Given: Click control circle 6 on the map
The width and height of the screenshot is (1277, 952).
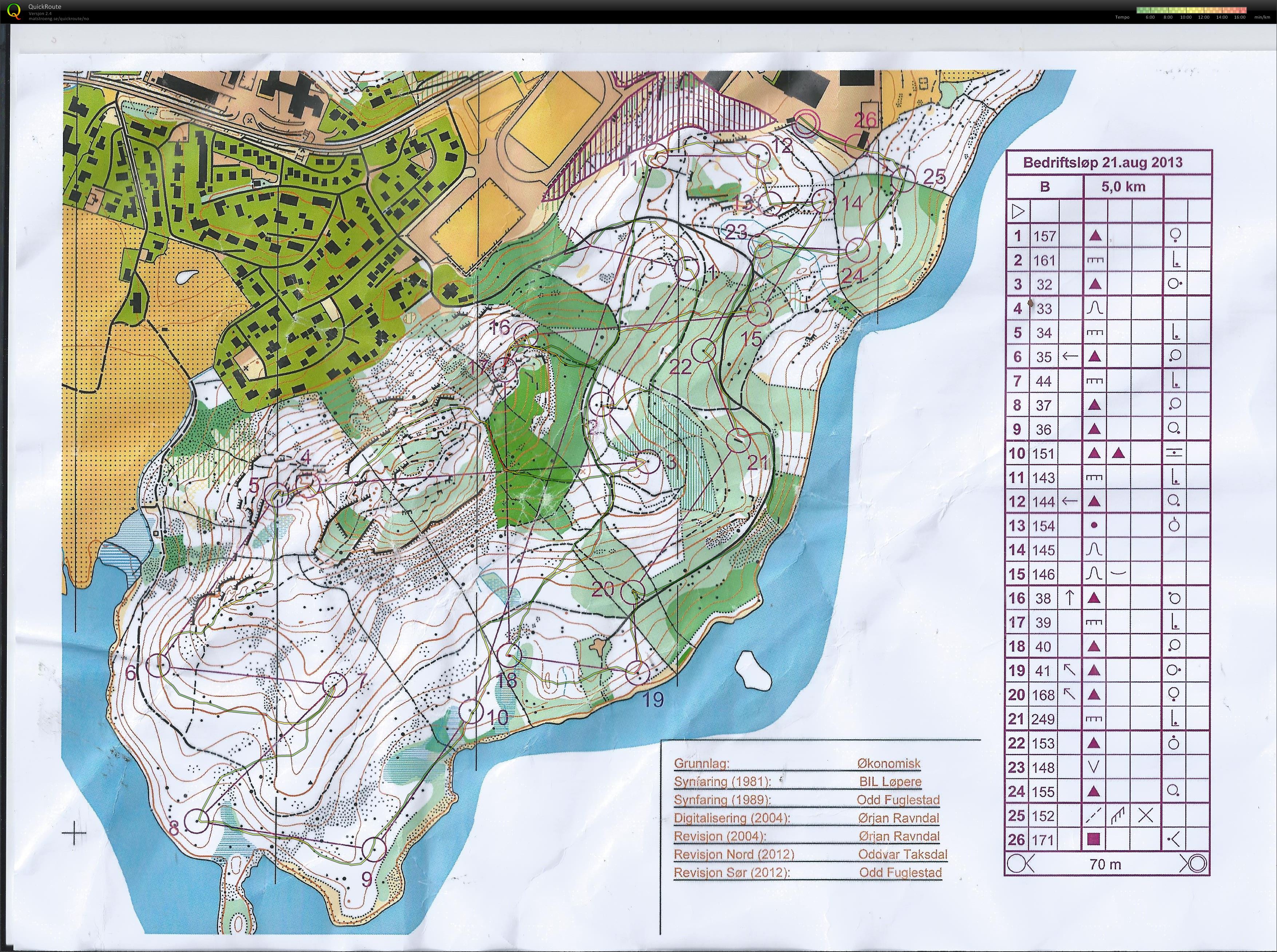Looking at the screenshot, I should point(159,666).
